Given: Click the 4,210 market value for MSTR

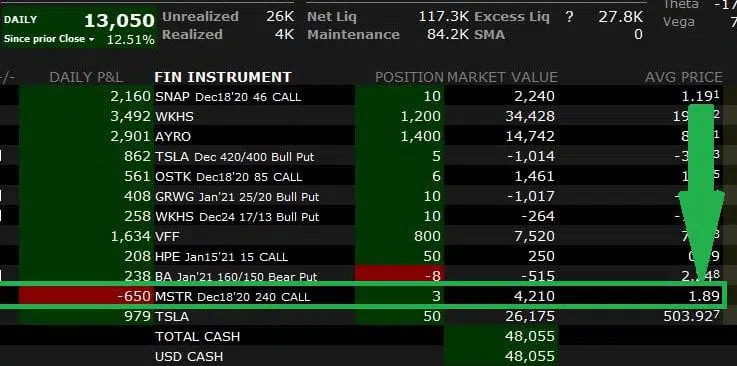Looking at the screenshot, I should pos(534,296).
